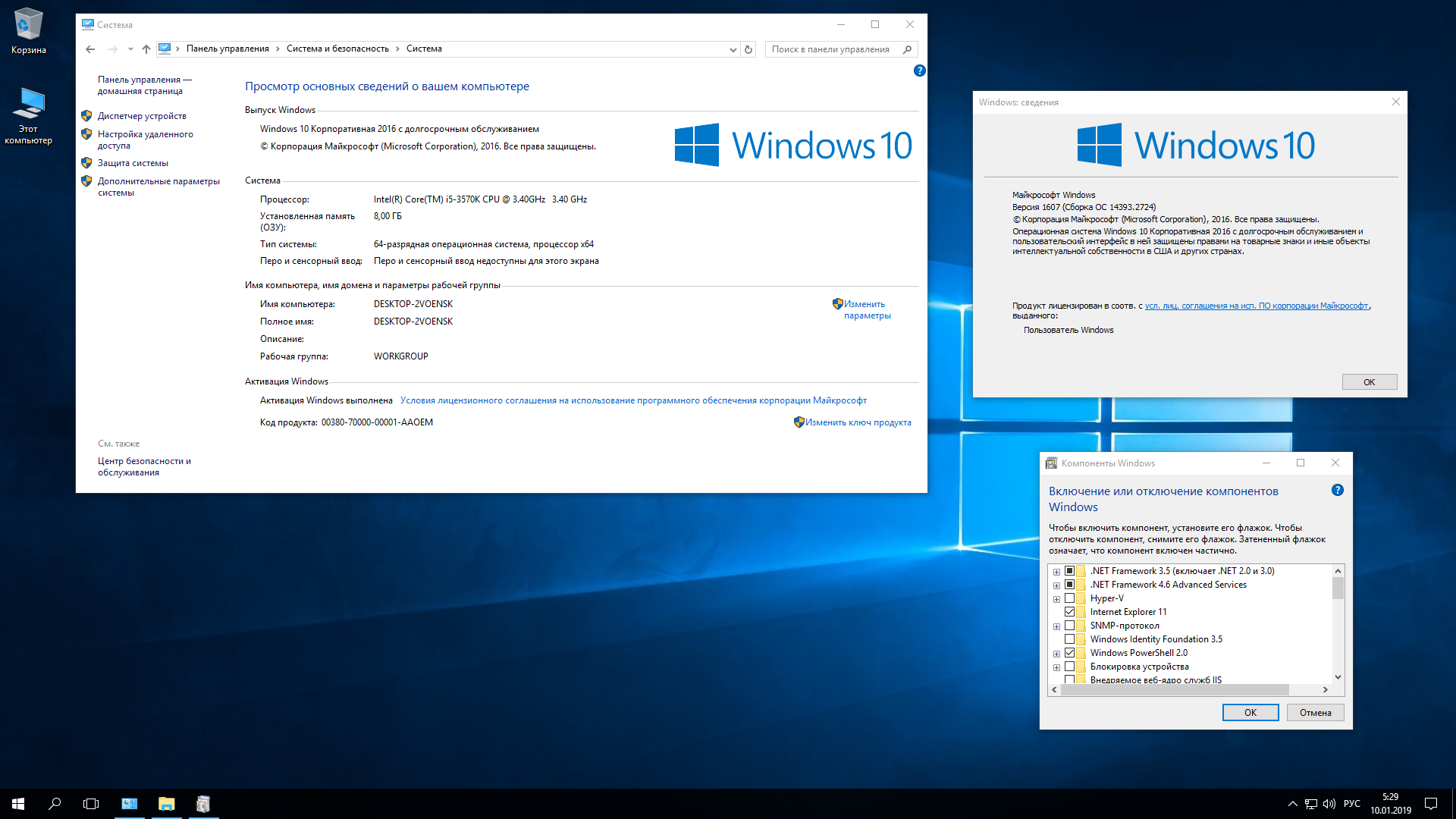Click the computer icon in address bar
Screen dimensions: 1456x819
click(165, 49)
